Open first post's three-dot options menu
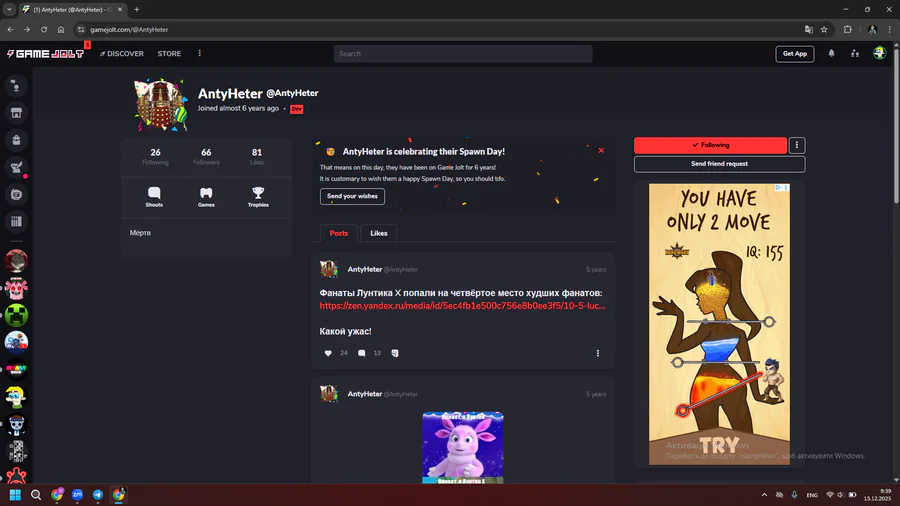The height and width of the screenshot is (506, 900). (598, 353)
